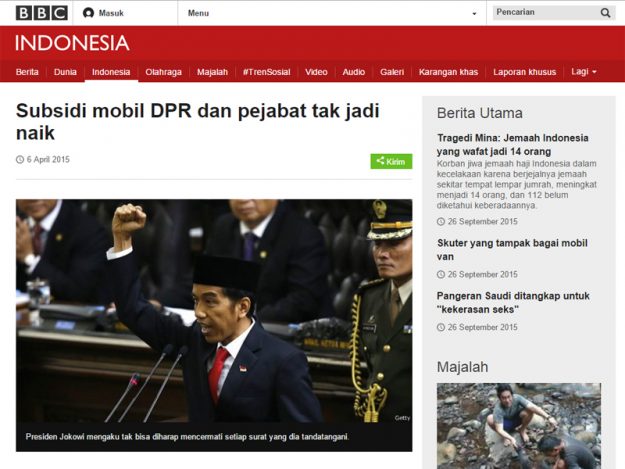The width and height of the screenshot is (625, 469).
Task: Go to the Video section
Action: point(316,72)
